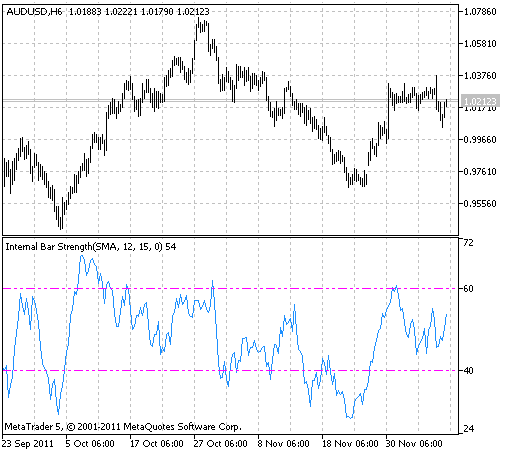Click the 23 Sep 2011 date label

(28, 444)
